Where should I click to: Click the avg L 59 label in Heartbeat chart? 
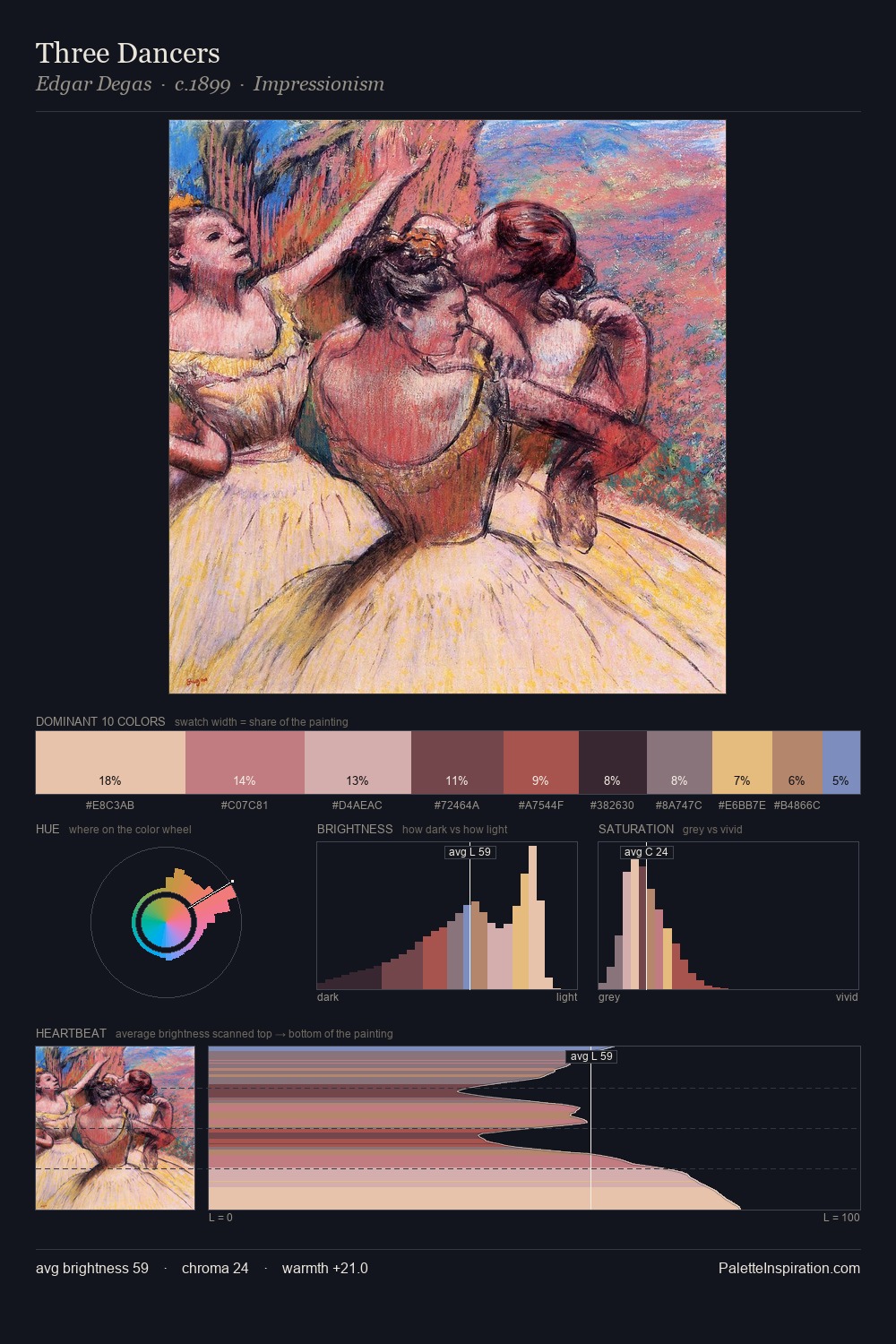(591, 1056)
